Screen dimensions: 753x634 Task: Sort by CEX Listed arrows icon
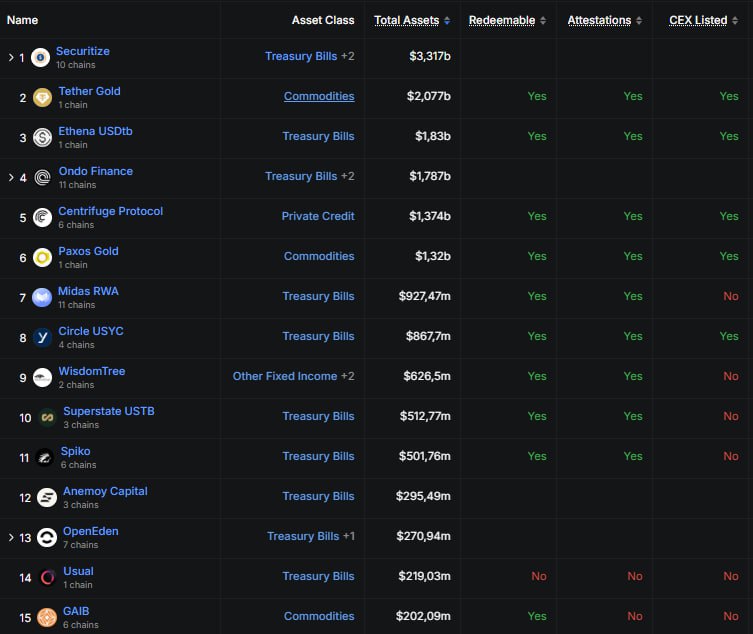[735, 21]
